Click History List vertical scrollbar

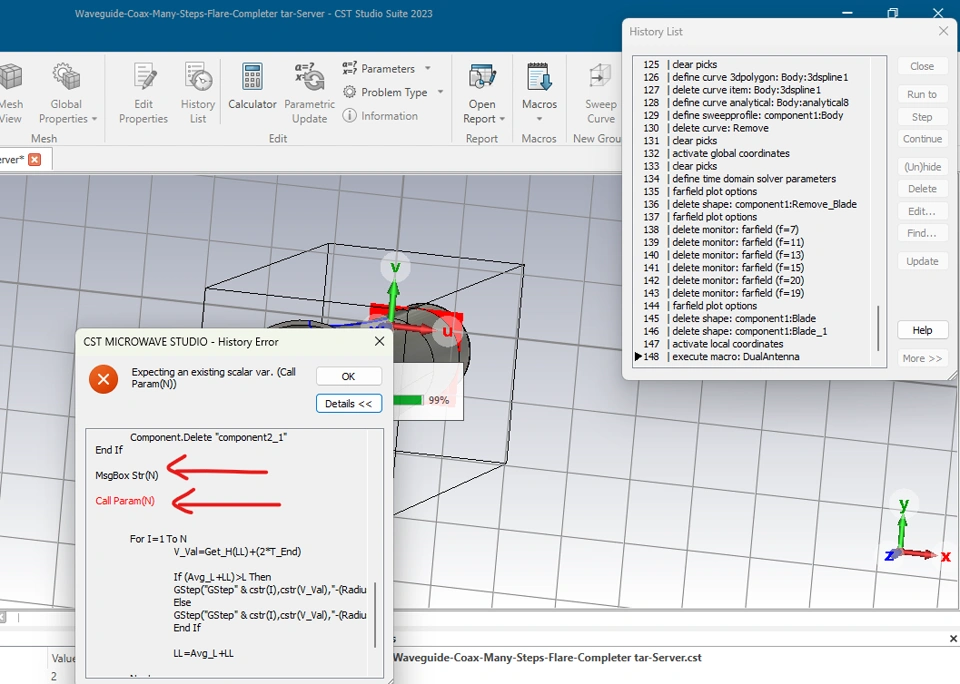click(x=879, y=328)
